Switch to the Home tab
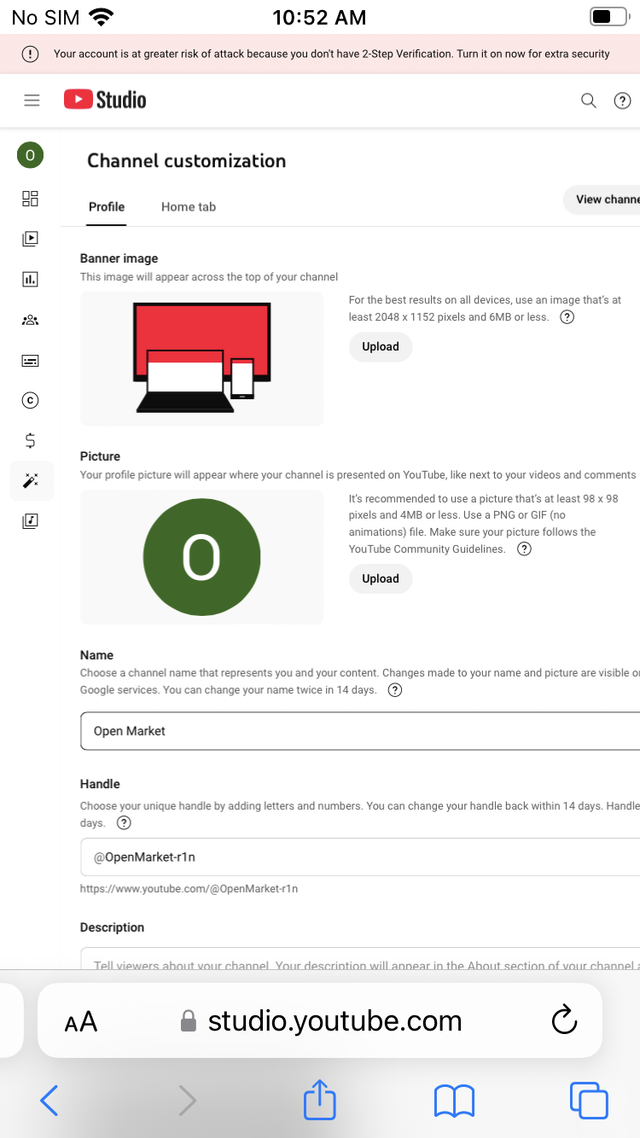The height and width of the screenshot is (1138, 640). [x=189, y=207]
